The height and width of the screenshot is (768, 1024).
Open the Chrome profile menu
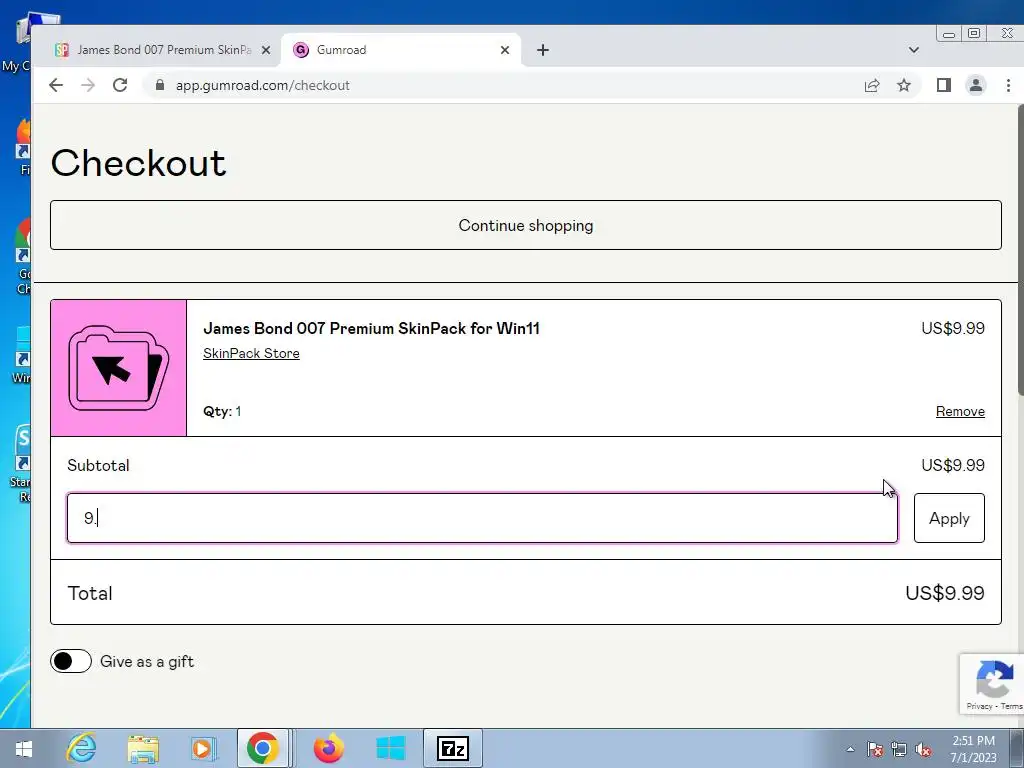[976, 85]
